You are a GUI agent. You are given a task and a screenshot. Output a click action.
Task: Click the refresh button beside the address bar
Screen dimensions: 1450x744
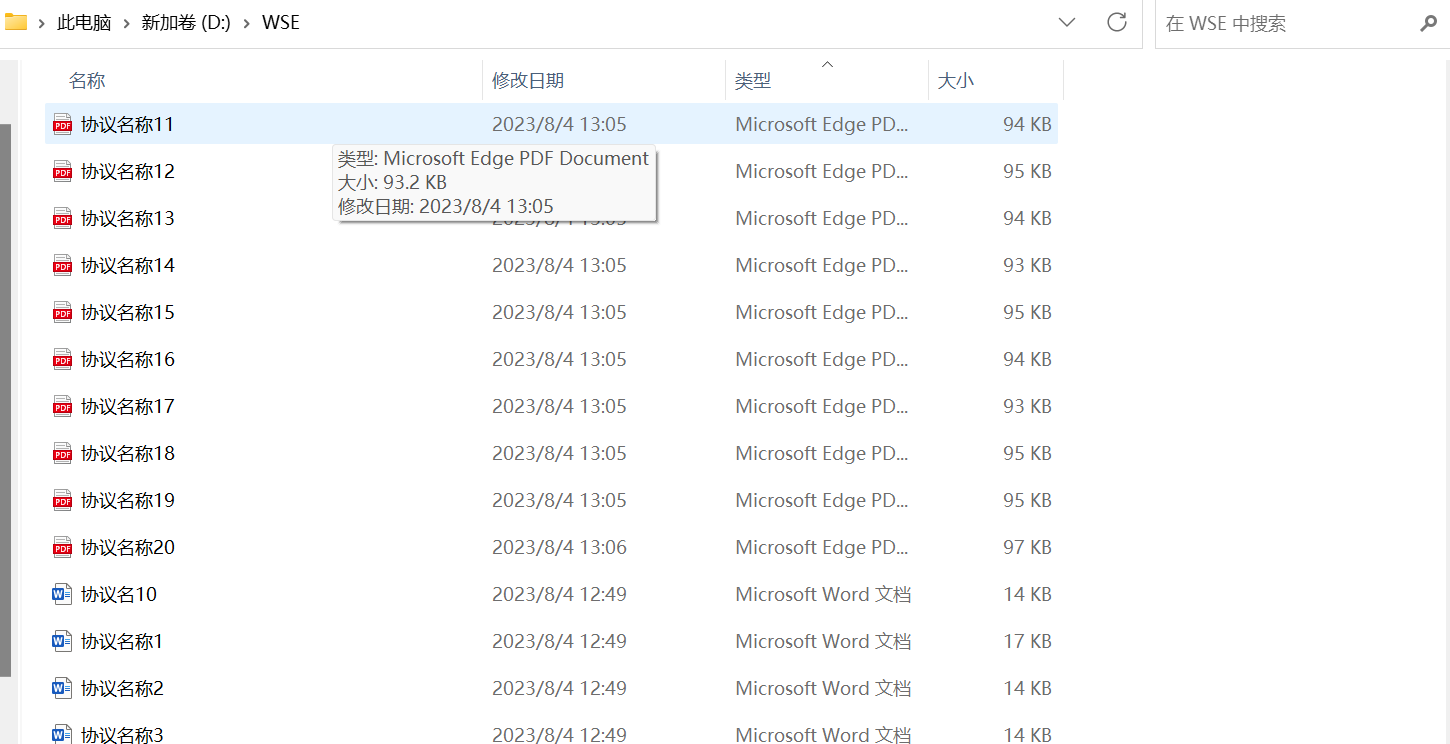click(1117, 22)
